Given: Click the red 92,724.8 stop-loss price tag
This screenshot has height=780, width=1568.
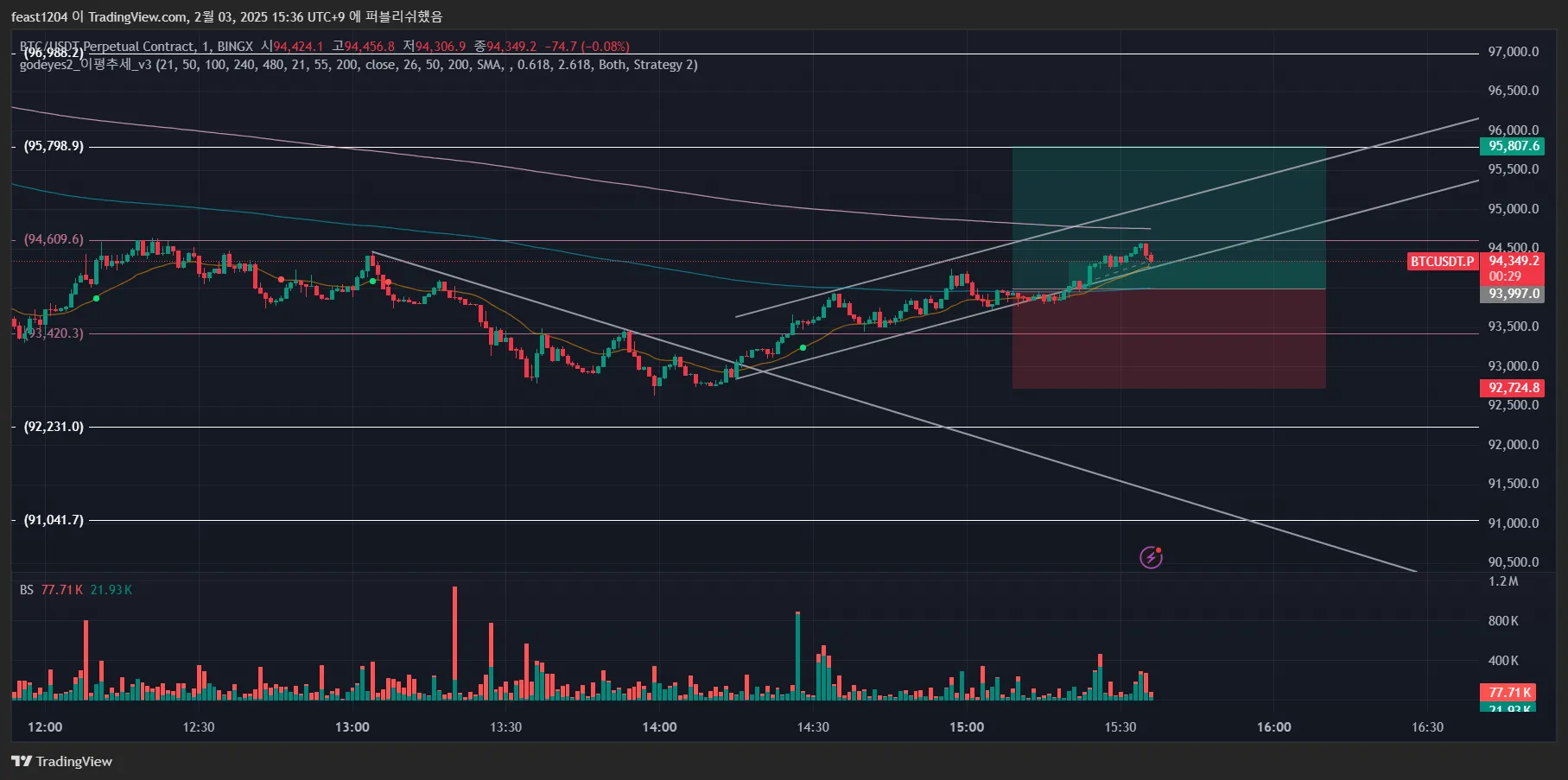Looking at the screenshot, I should click(1514, 388).
